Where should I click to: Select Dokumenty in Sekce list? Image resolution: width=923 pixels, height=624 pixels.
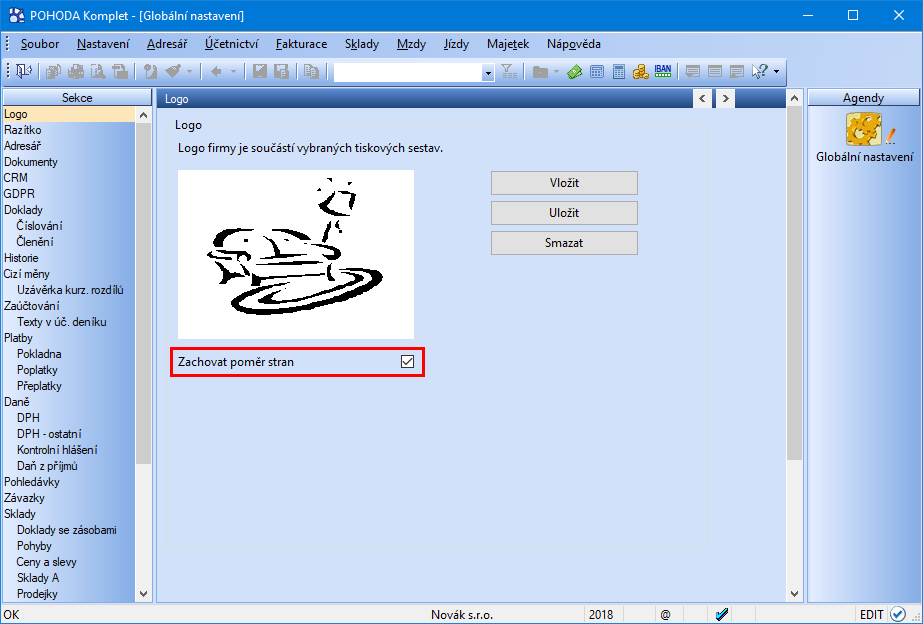tap(31, 162)
